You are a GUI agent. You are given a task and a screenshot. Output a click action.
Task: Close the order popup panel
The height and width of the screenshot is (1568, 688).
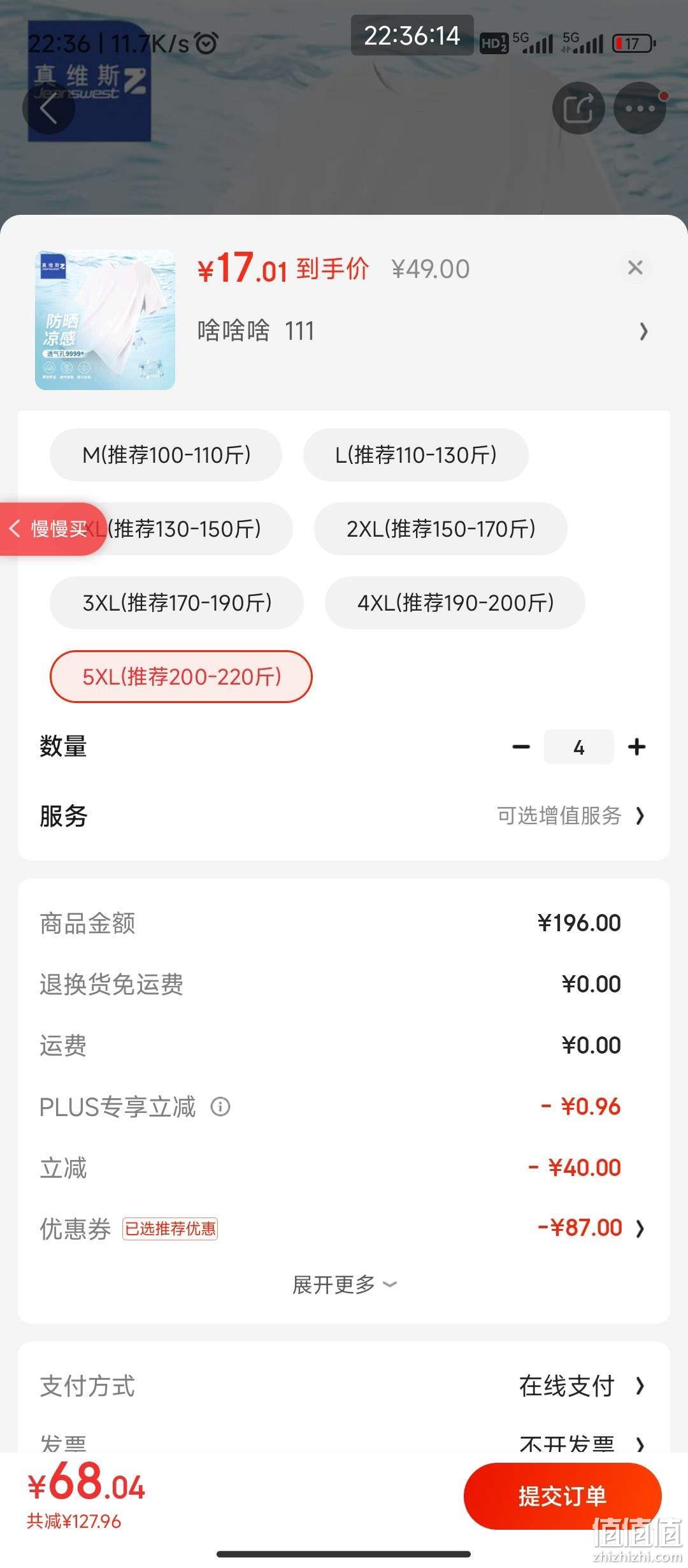point(635,268)
